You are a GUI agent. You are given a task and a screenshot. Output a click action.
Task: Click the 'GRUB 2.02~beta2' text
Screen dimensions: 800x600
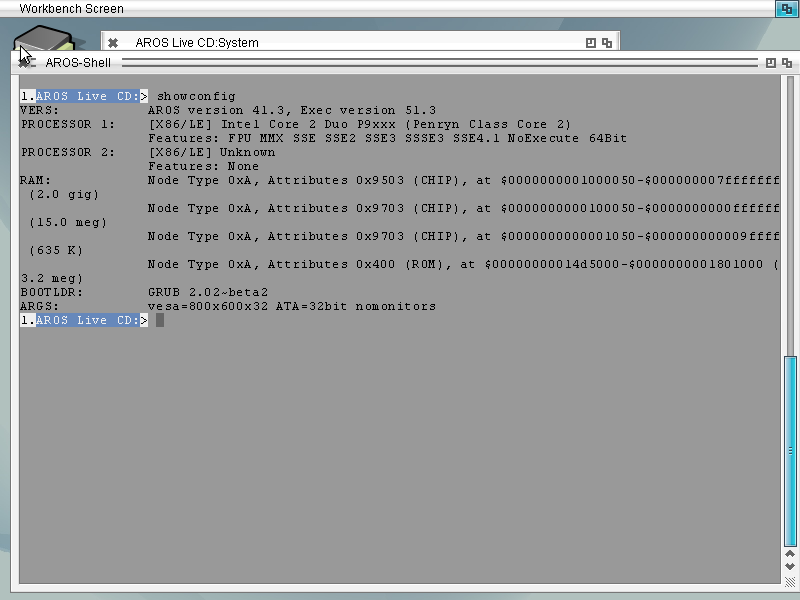click(208, 292)
